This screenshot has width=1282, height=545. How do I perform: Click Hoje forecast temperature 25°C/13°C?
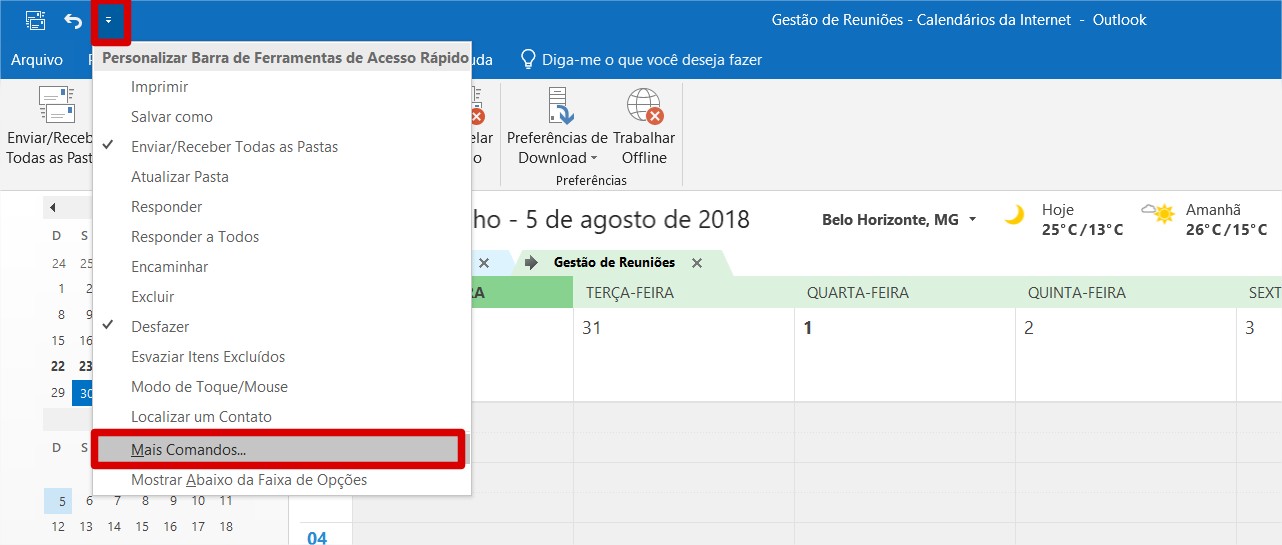(1082, 230)
